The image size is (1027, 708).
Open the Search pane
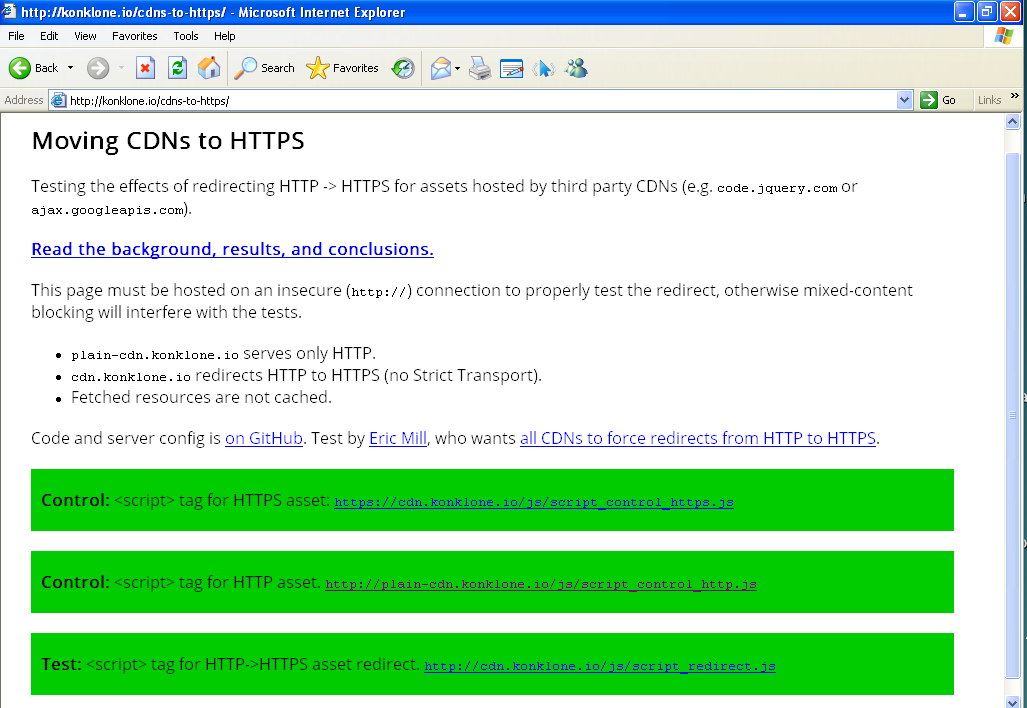click(x=265, y=67)
